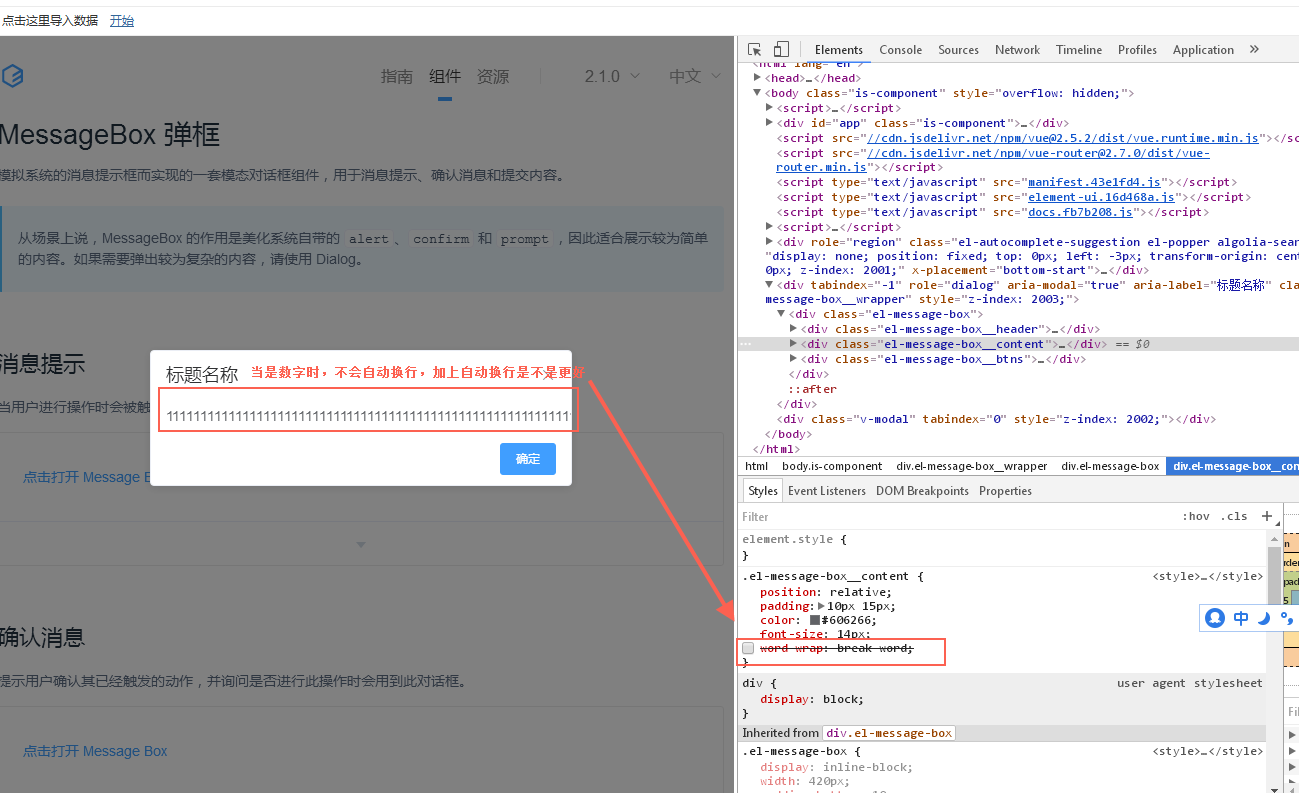This screenshot has height=793, width=1299.
Task: Open the manifest.43e1fd4.js script link
Action: pyautogui.click(x=1094, y=182)
